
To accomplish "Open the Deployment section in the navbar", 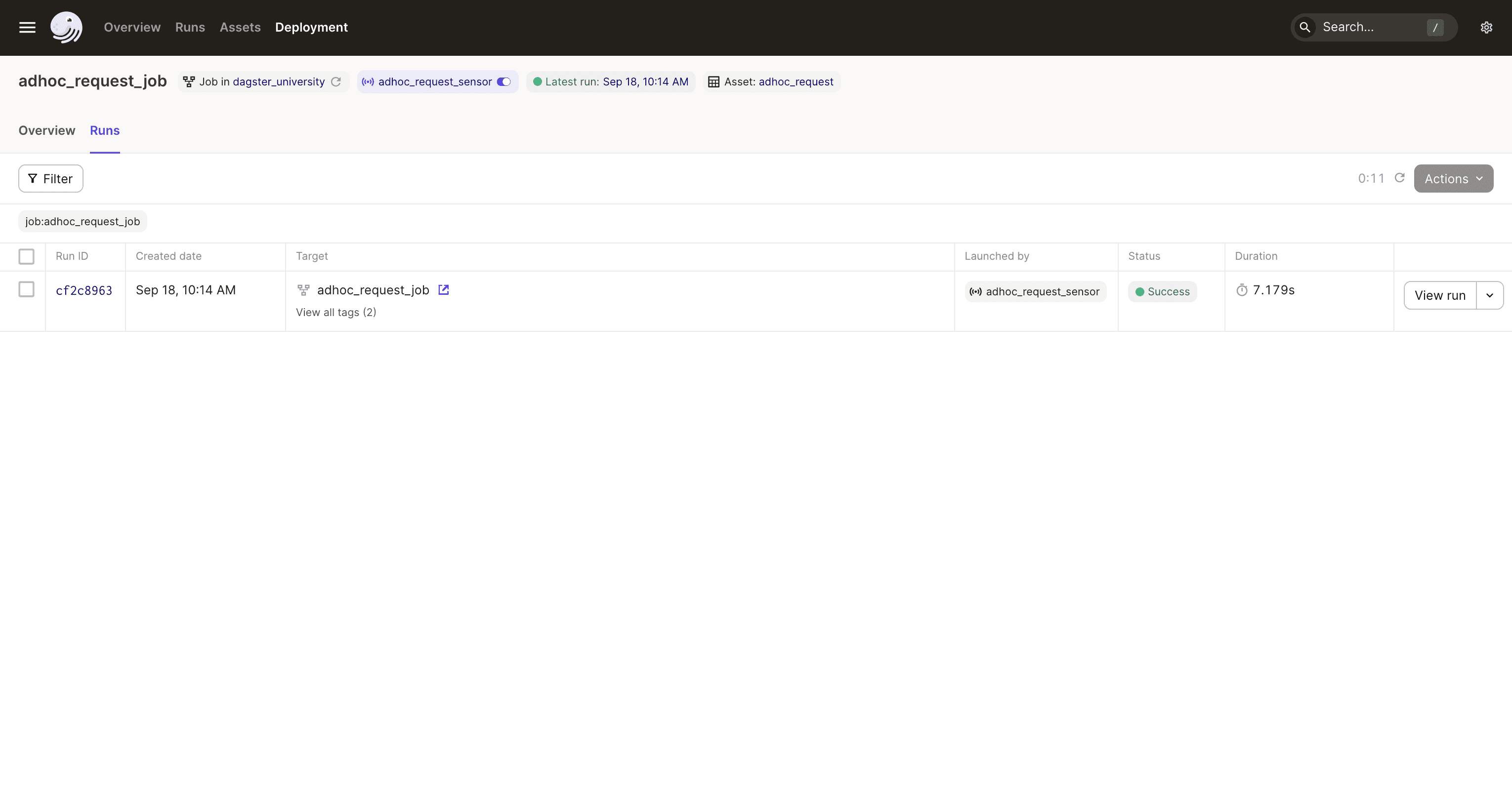I will (x=312, y=27).
